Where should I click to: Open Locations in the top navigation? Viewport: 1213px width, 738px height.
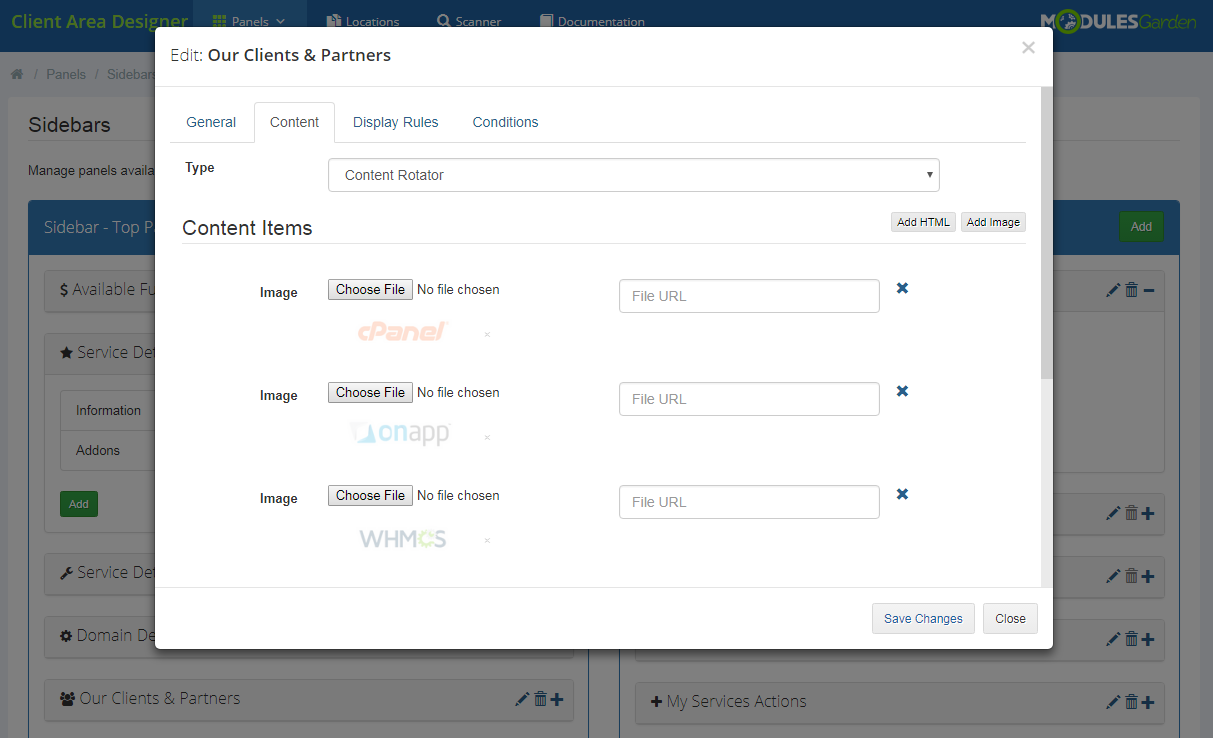click(x=364, y=21)
